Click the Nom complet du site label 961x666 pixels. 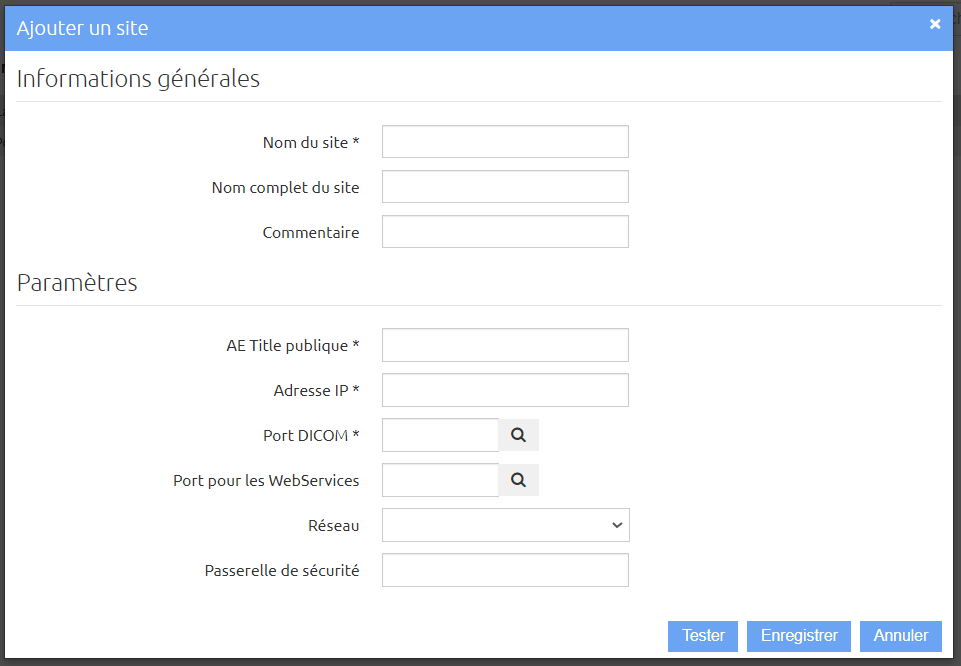pos(286,187)
